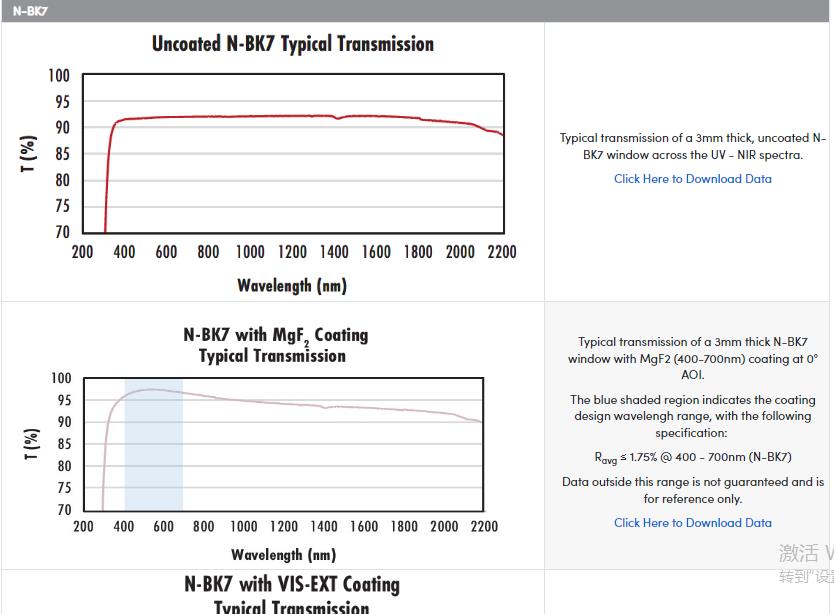Click Wavelength (nm) label under uncoated chart
This screenshot has width=834, height=614.
click(x=291, y=286)
